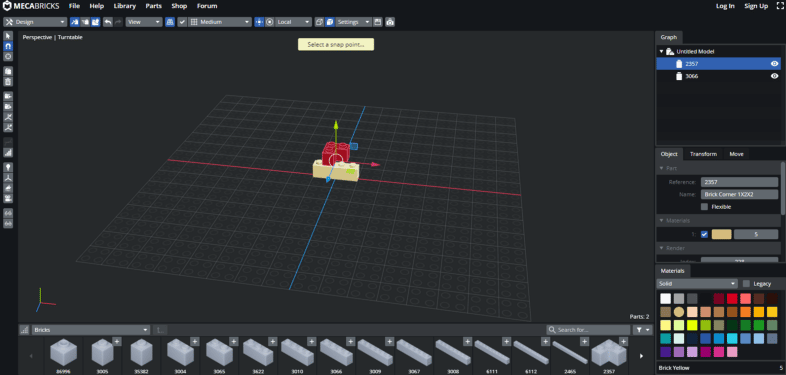Image resolution: width=786 pixels, height=375 pixels.
Task: Toggle visibility of part 3066
Action: pos(774,76)
